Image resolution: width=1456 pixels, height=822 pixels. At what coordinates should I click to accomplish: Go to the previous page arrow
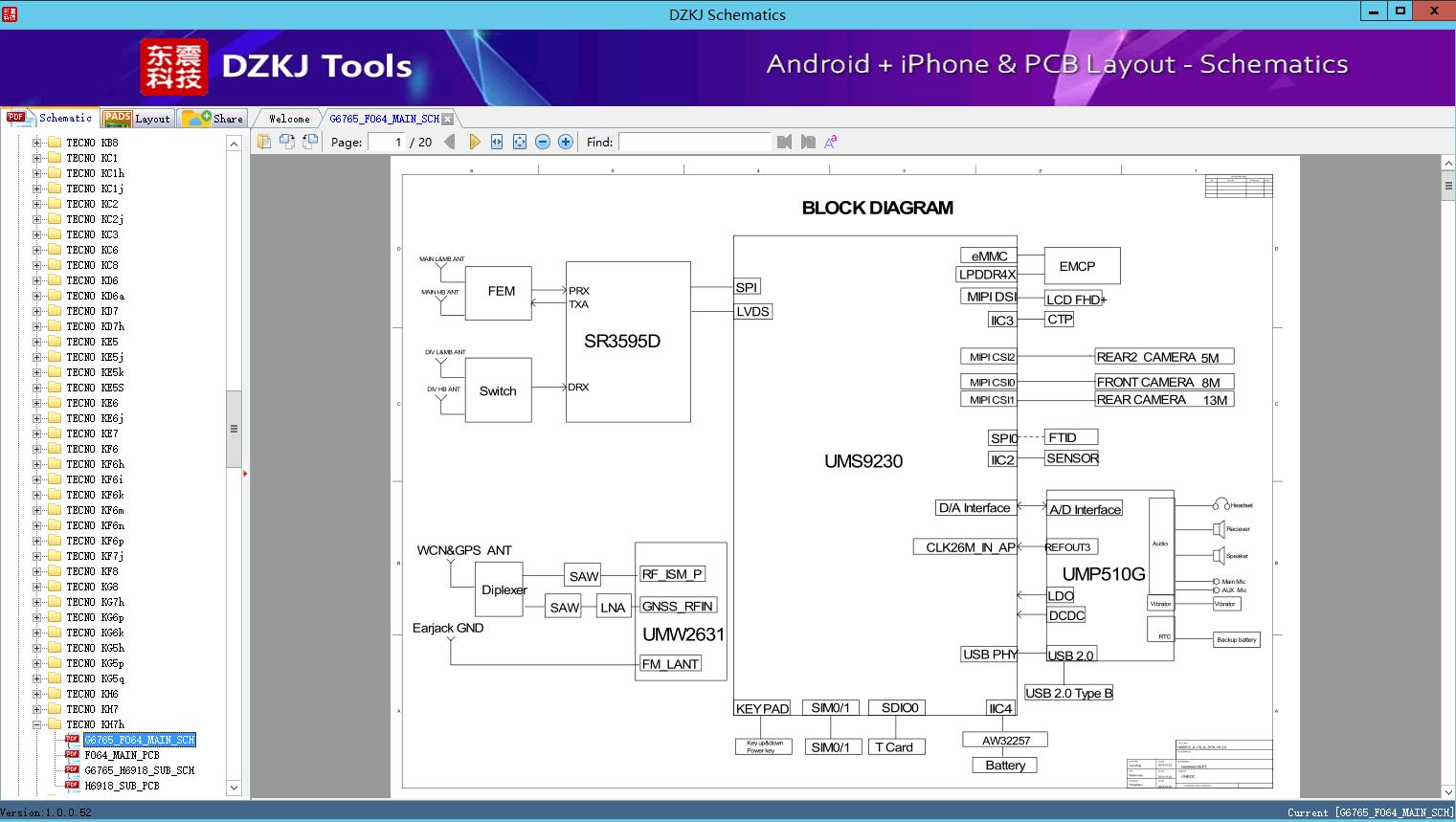tap(450, 142)
